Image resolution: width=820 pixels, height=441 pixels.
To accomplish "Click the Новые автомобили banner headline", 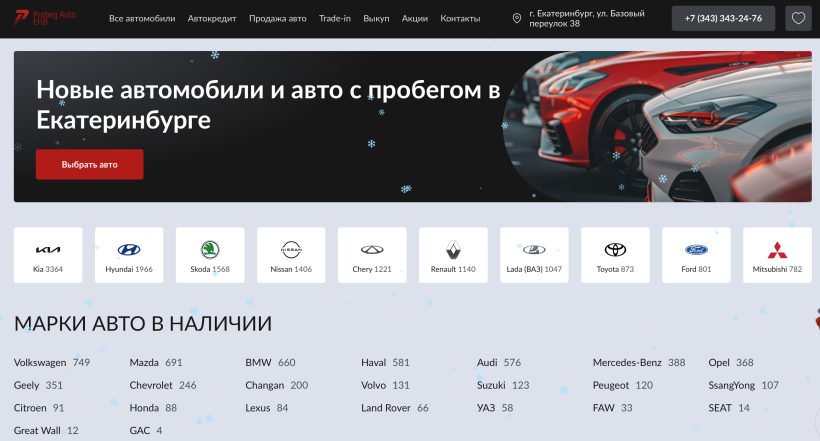I will (268, 105).
